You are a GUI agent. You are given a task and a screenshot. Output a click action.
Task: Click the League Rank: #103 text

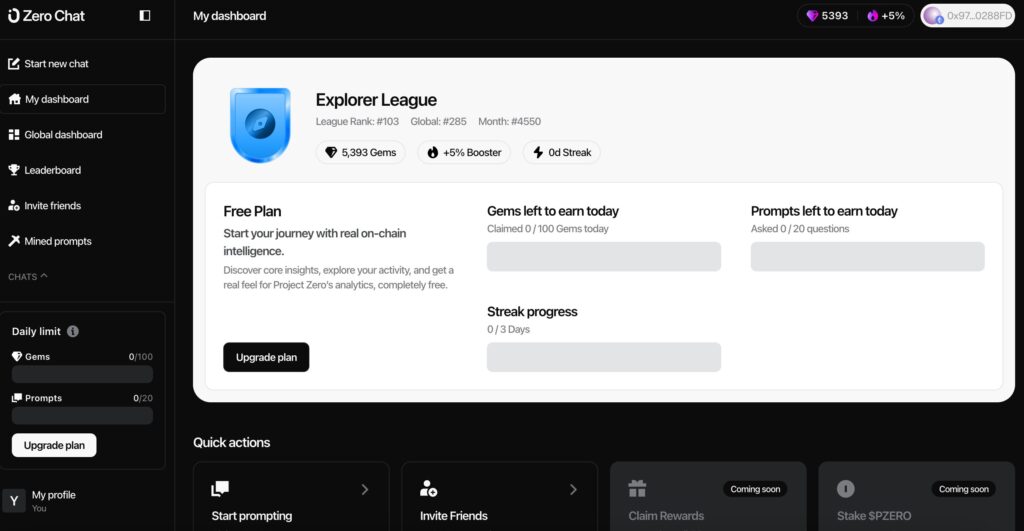(x=357, y=121)
